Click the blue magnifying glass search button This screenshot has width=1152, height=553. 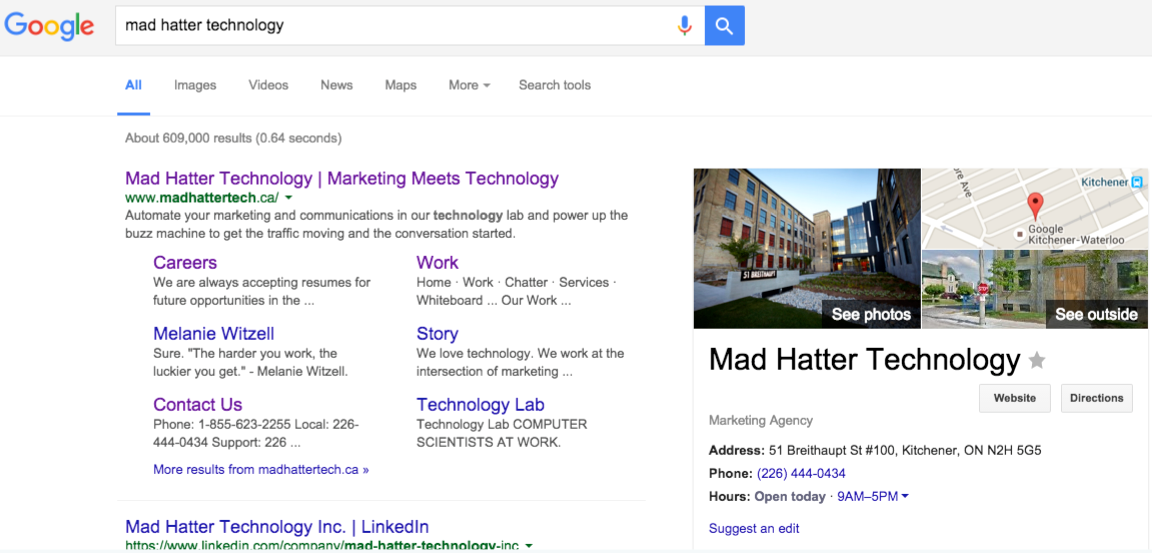pyautogui.click(x=724, y=26)
